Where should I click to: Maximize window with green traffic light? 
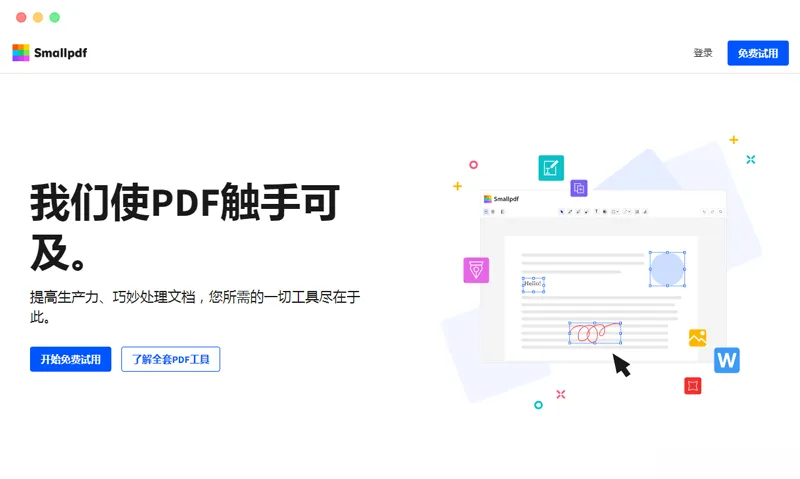55,17
